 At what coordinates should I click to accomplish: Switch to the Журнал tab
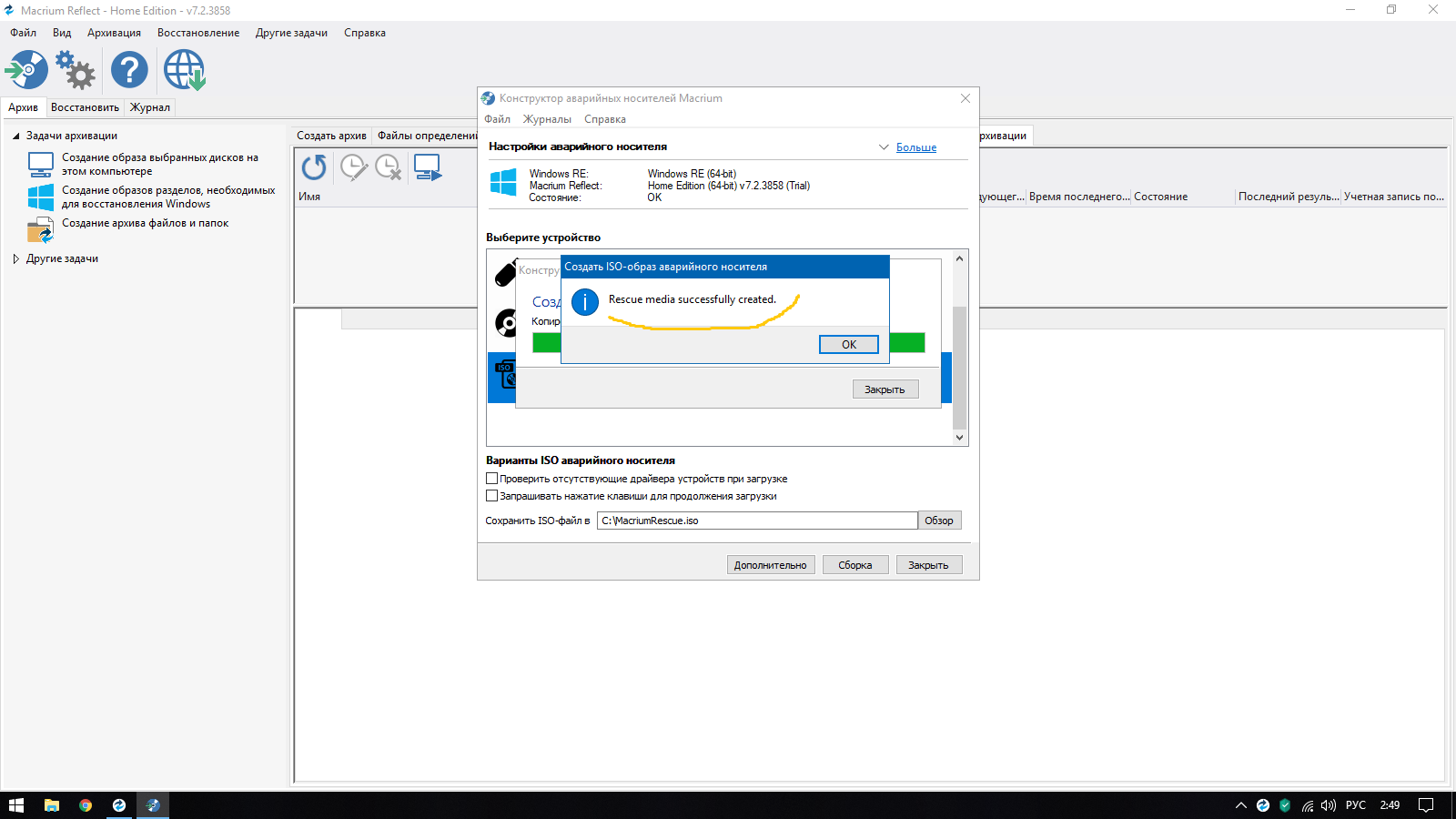[149, 107]
